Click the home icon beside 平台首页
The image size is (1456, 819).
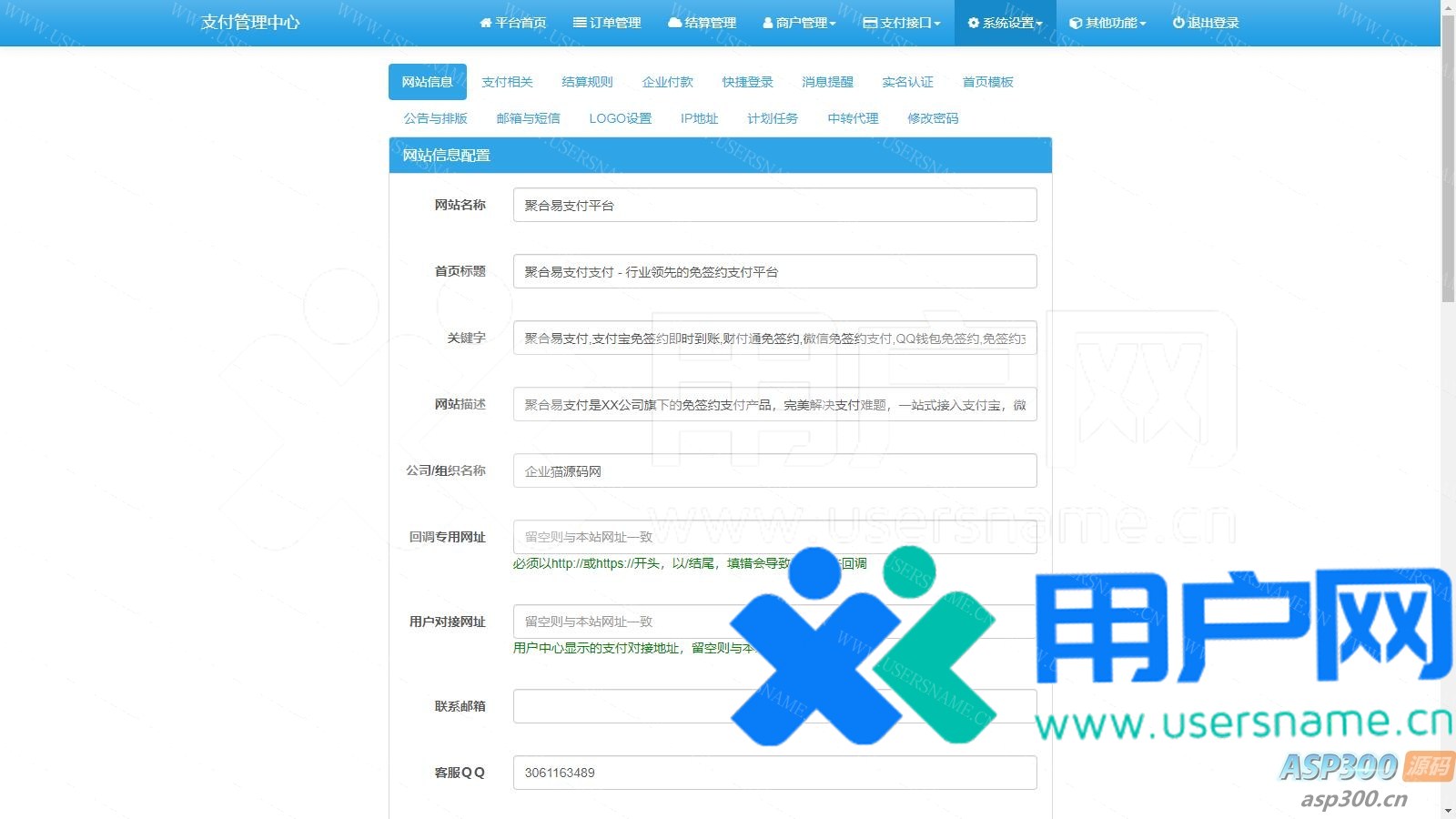(486, 23)
